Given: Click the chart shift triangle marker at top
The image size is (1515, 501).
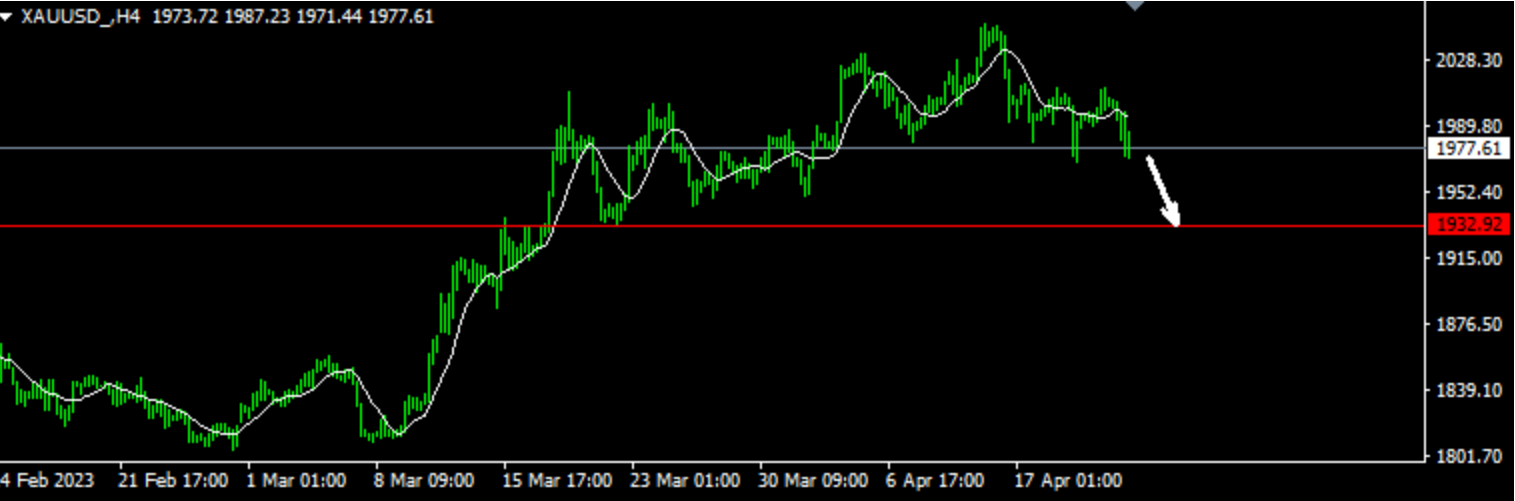Looking at the screenshot, I should click(x=1134, y=5).
